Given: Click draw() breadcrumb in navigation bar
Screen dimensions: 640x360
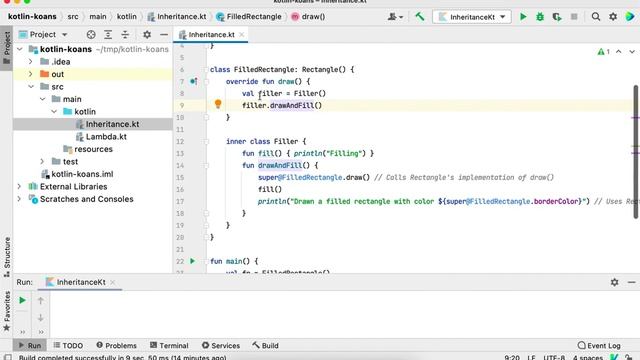Looking at the screenshot, I should [x=308, y=17].
